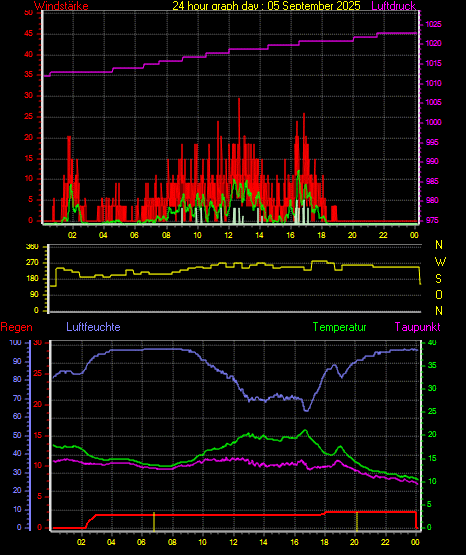
Task: Click the Windstärke axis label
Action: pos(61,6)
